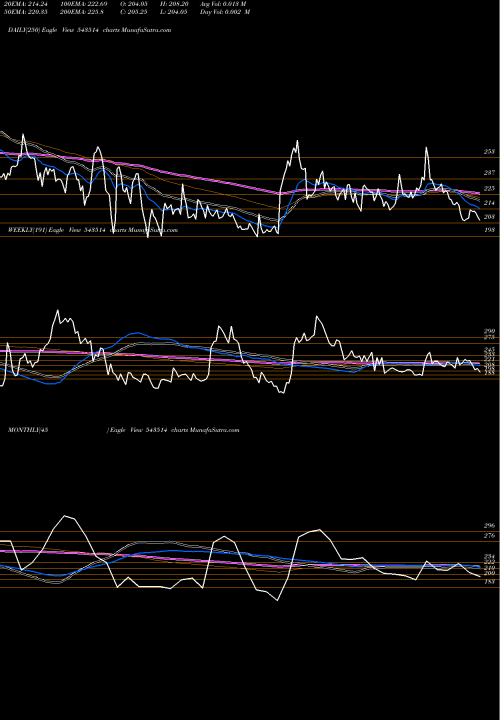500x720 pixels.
Task: Click the 203 price label on daily chart
Action: point(489,217)
